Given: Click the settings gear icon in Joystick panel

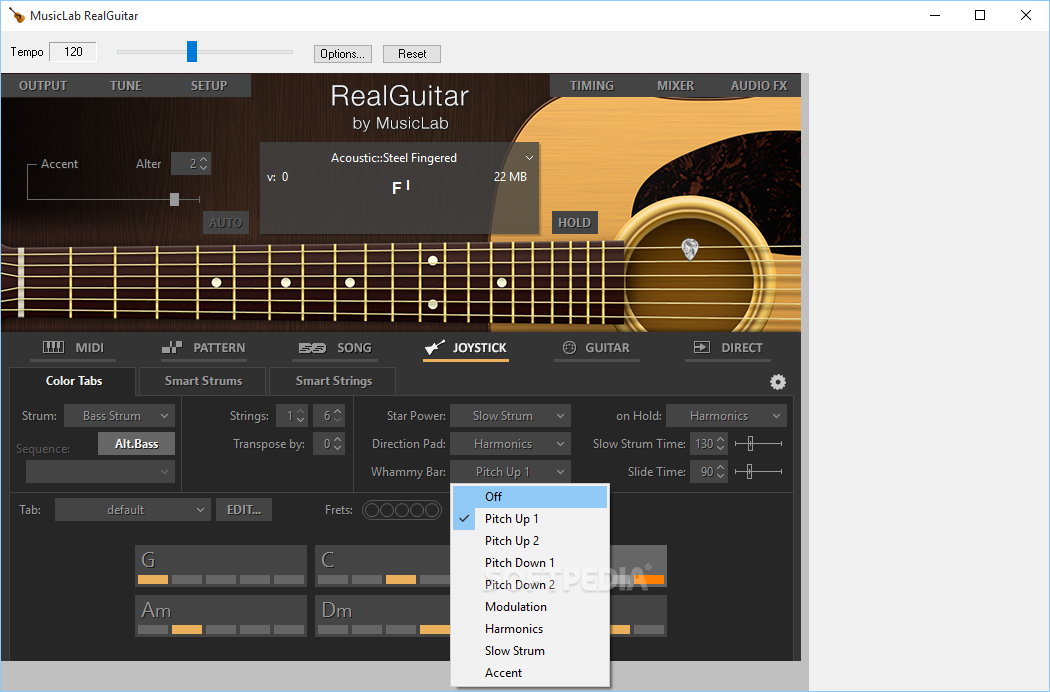Looking at the screenshot, I should pyautogui.click(x=777, y=382).
